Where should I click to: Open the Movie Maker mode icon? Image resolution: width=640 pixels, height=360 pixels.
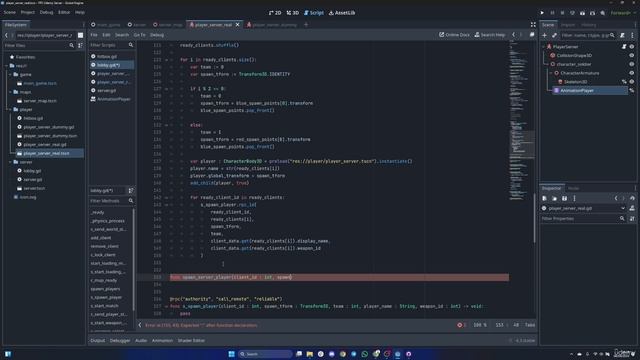click(x=602, y=13)
